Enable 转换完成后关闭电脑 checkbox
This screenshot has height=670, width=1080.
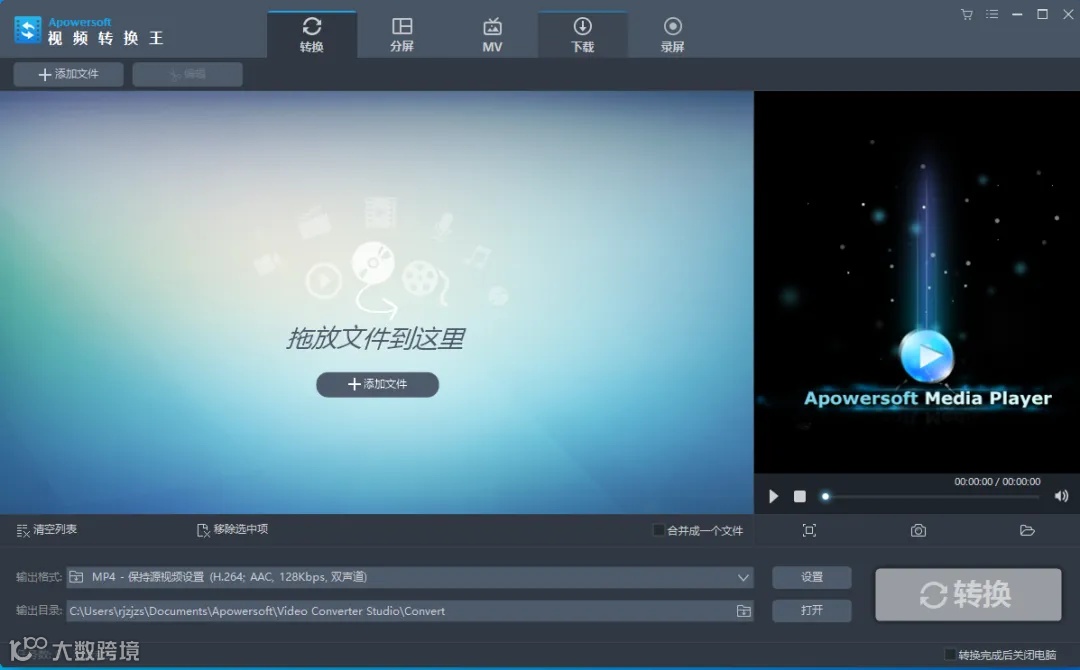(951, 655)
